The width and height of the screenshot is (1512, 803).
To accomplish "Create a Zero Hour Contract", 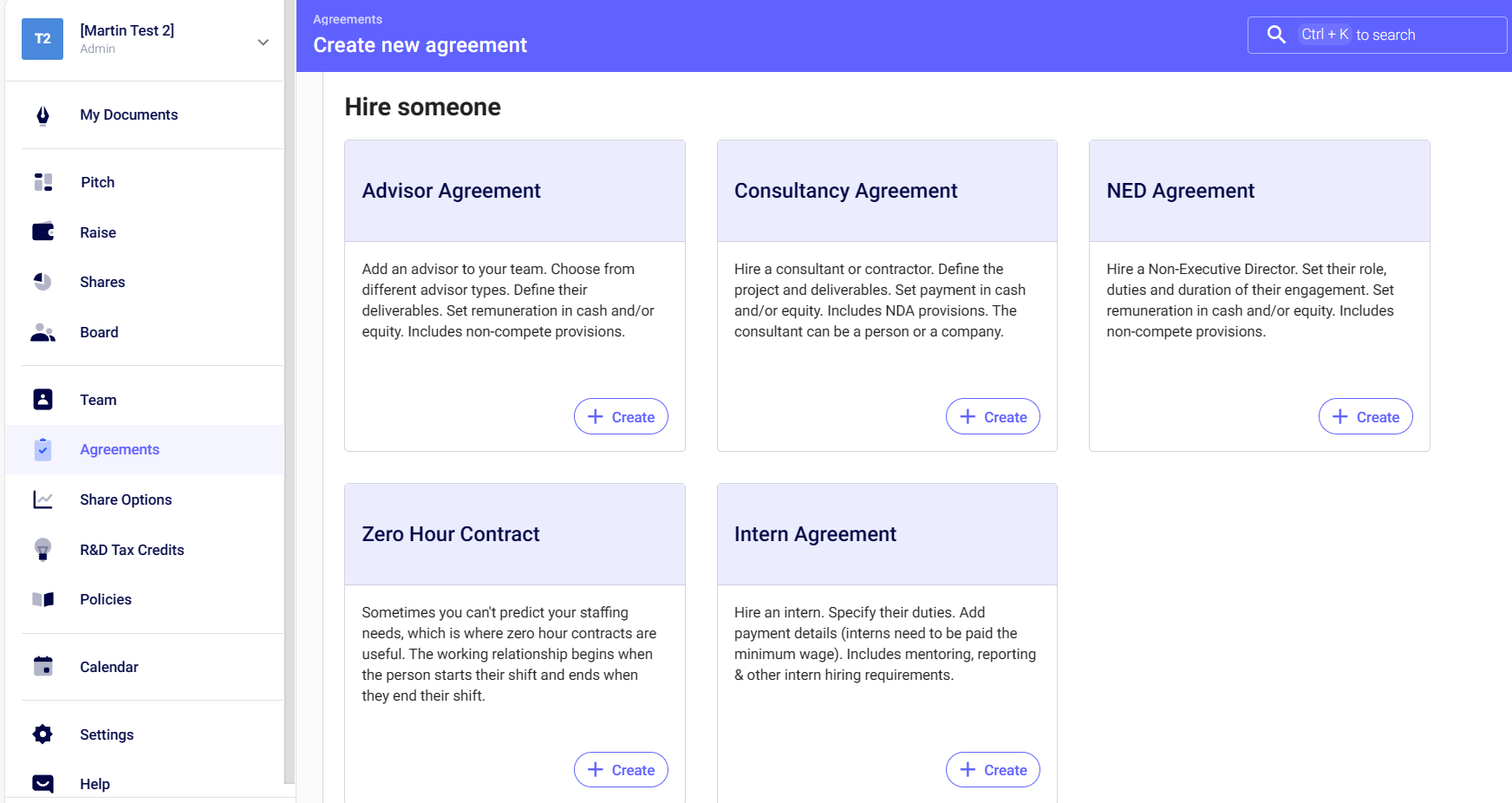I will pos(621,770).
